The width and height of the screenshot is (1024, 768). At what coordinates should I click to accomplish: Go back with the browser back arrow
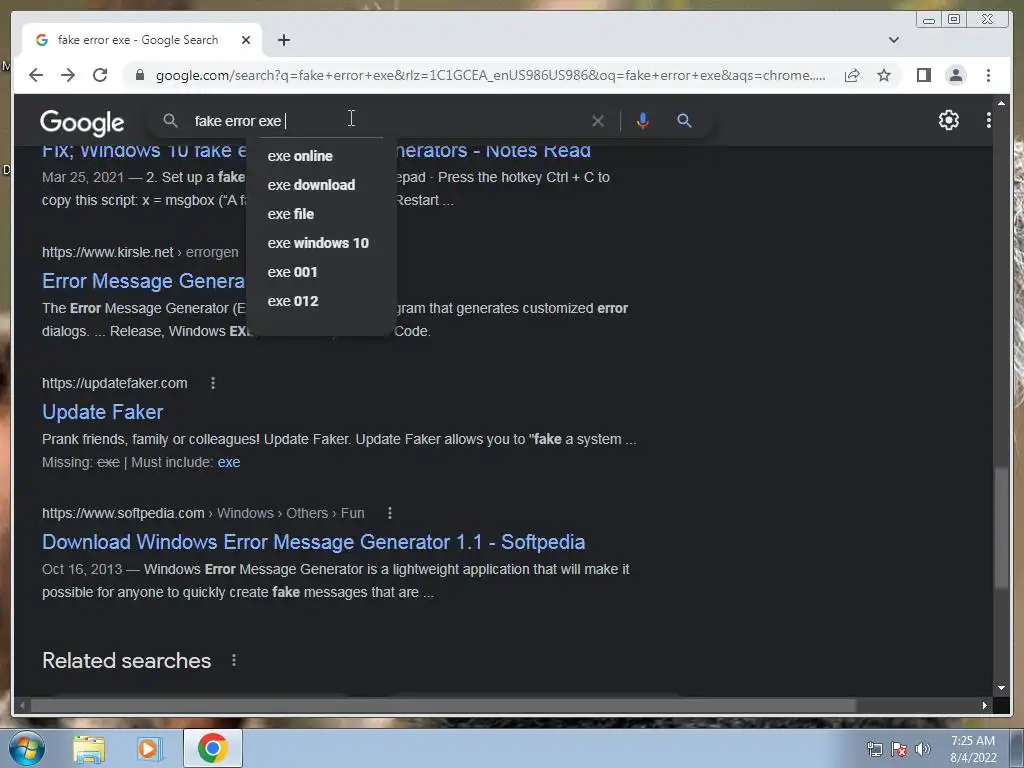[x=36, y=75]
